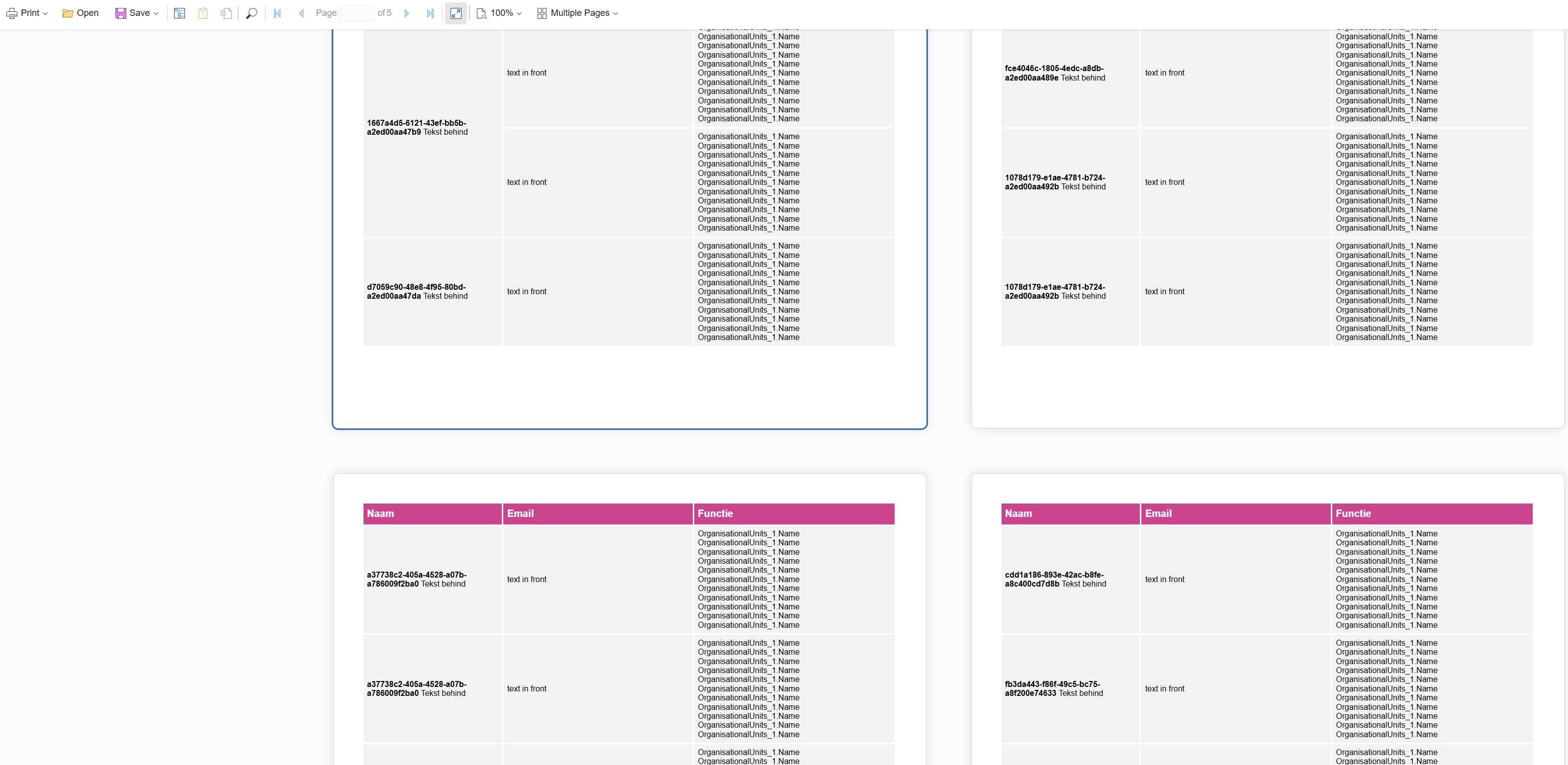Click the page number input field

pyautogui.click(x=357, y=13)
